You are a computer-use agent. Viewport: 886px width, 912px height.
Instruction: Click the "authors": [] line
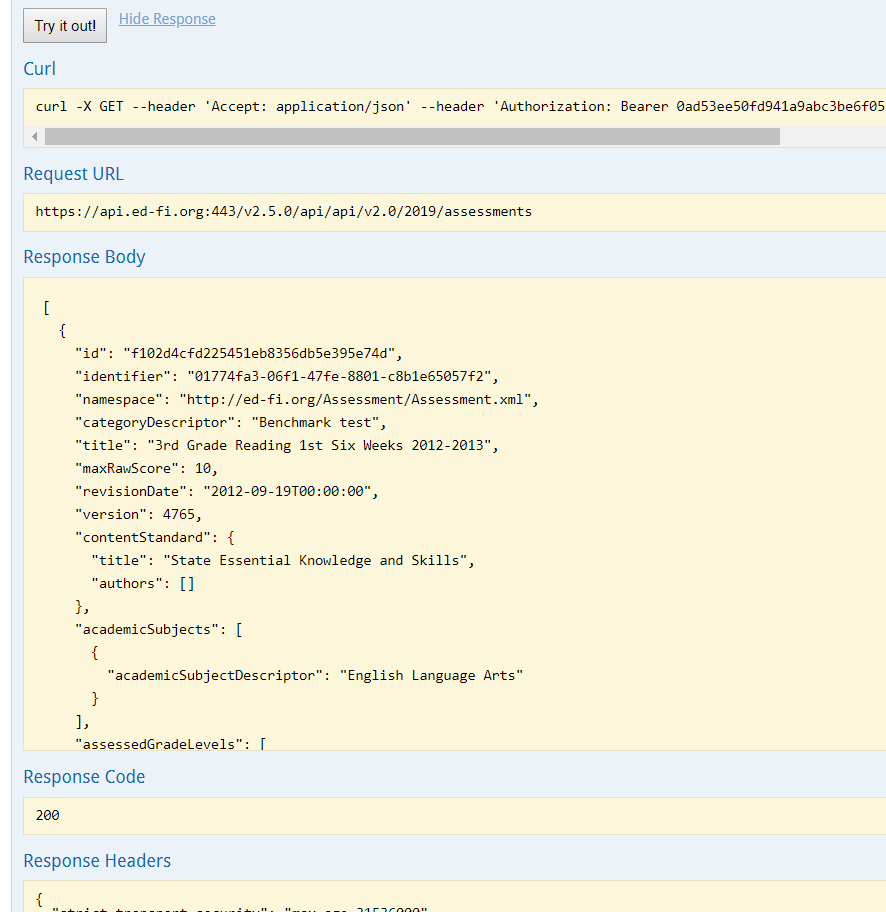click(x=143, y=583)
